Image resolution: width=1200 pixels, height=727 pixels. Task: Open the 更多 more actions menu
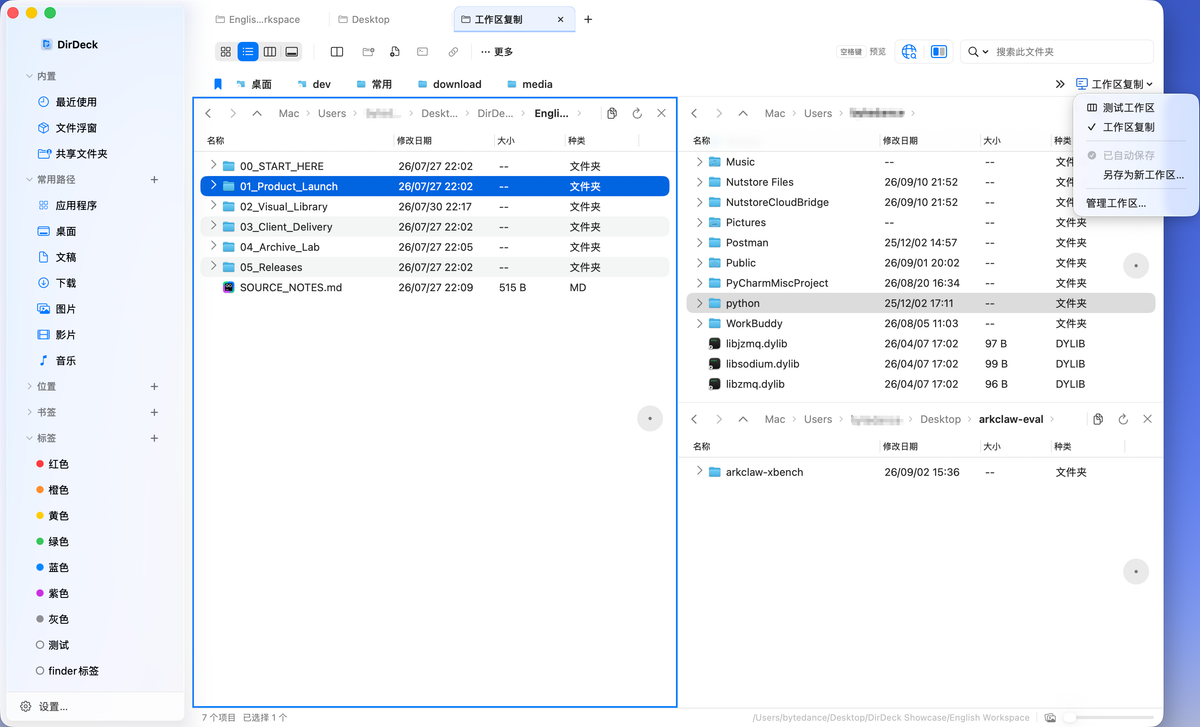[497, 52]
